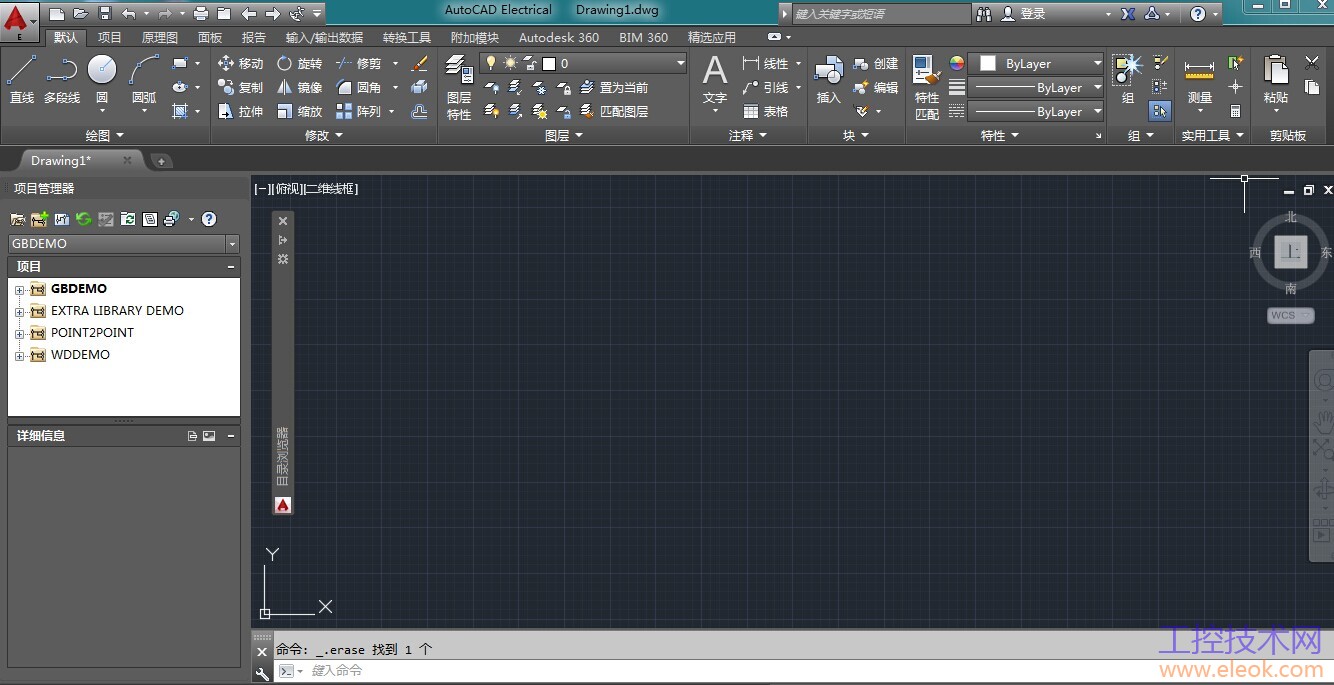This screenshot has width=1334, height=685.
Task: Expand the EXTRA LIBRARY DEMO tree node
Action: [x=18, y=311]
